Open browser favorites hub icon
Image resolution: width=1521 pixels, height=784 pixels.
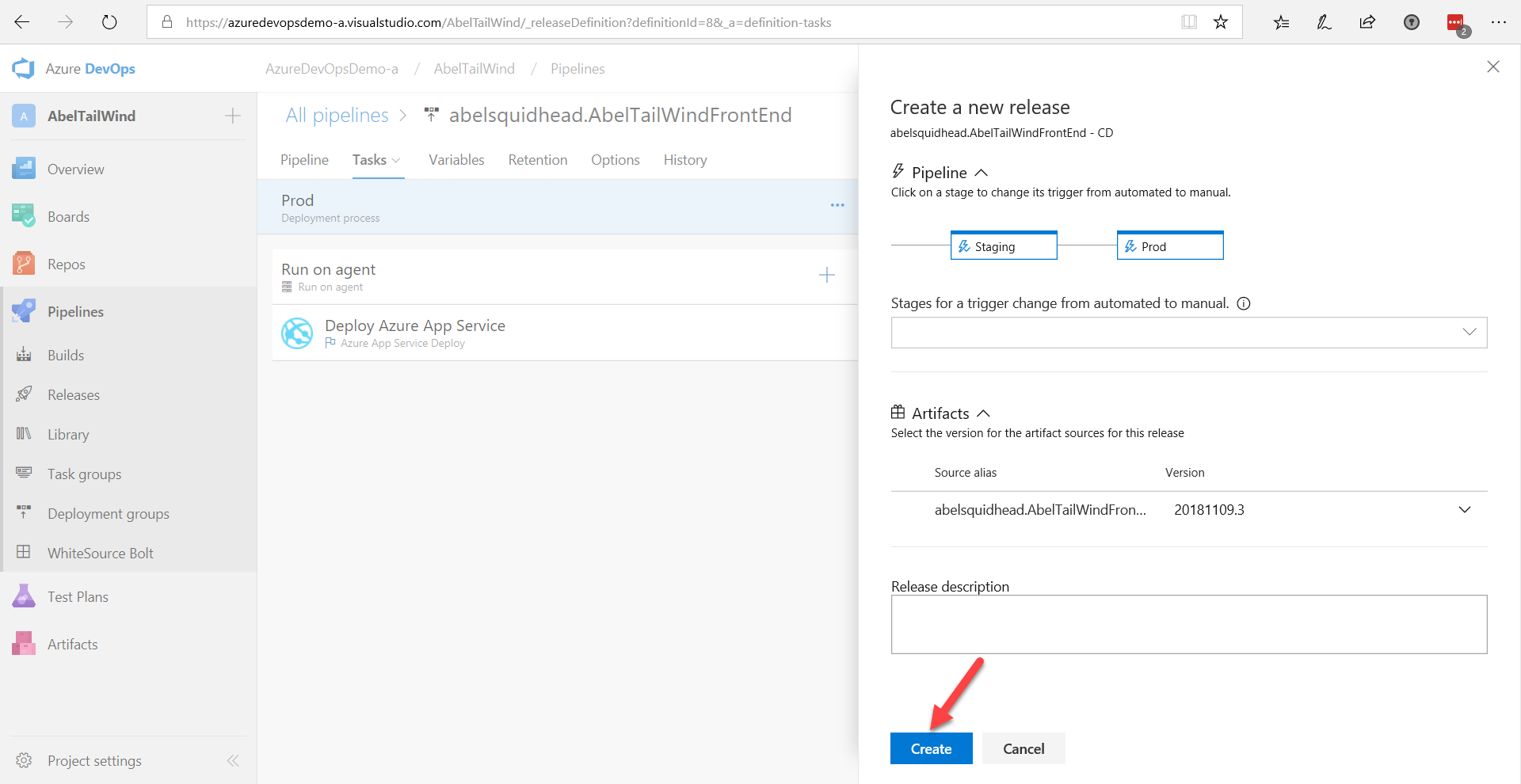pyautogui.click(x=1281, y=22)
